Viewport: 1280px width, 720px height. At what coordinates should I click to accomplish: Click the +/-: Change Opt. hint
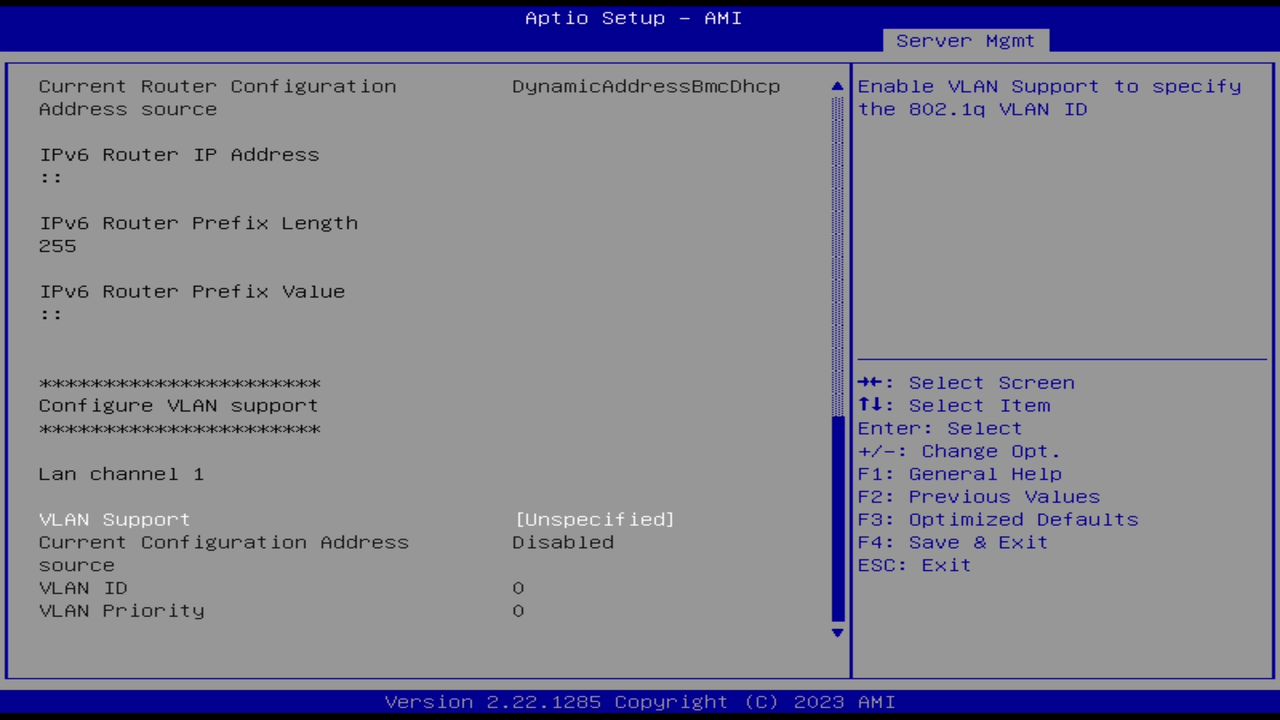[x=960, y=451]
